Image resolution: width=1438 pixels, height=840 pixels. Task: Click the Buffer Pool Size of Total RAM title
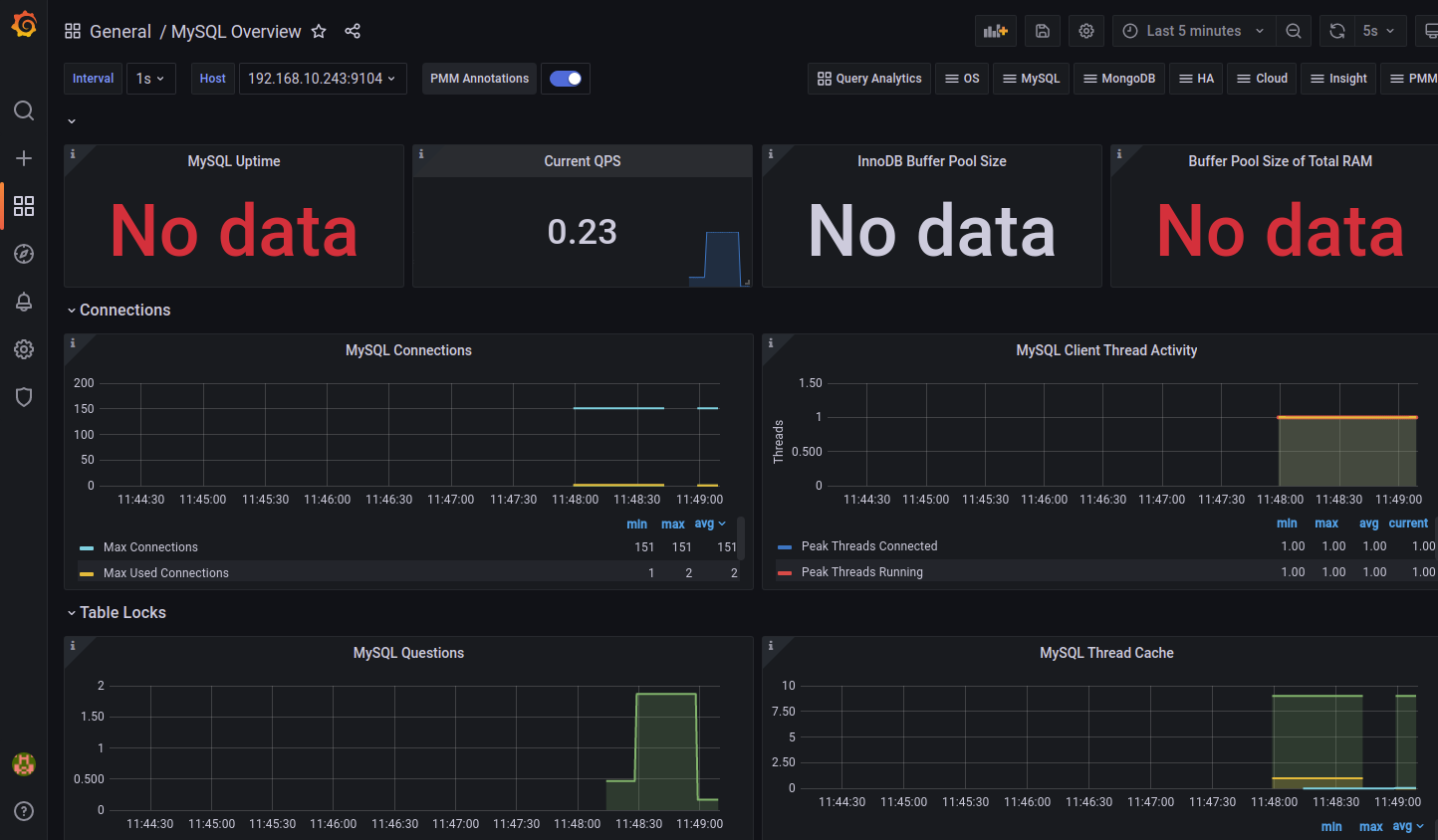1280,161
